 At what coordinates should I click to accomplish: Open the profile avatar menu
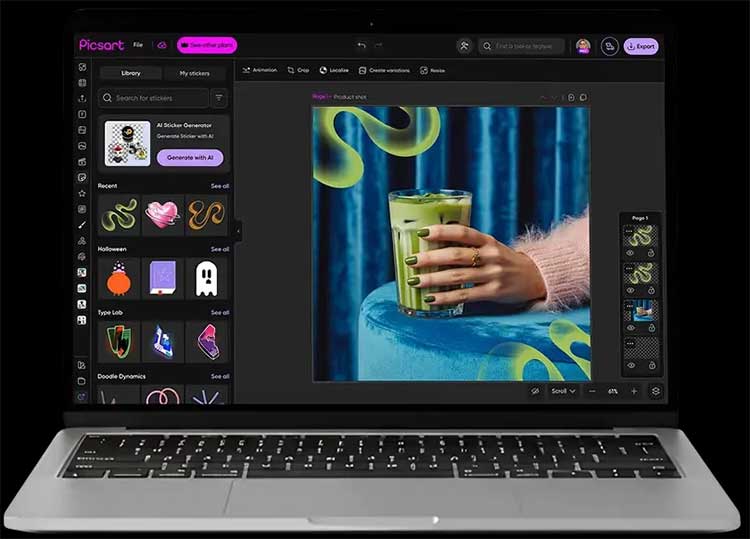click(583, 46)
